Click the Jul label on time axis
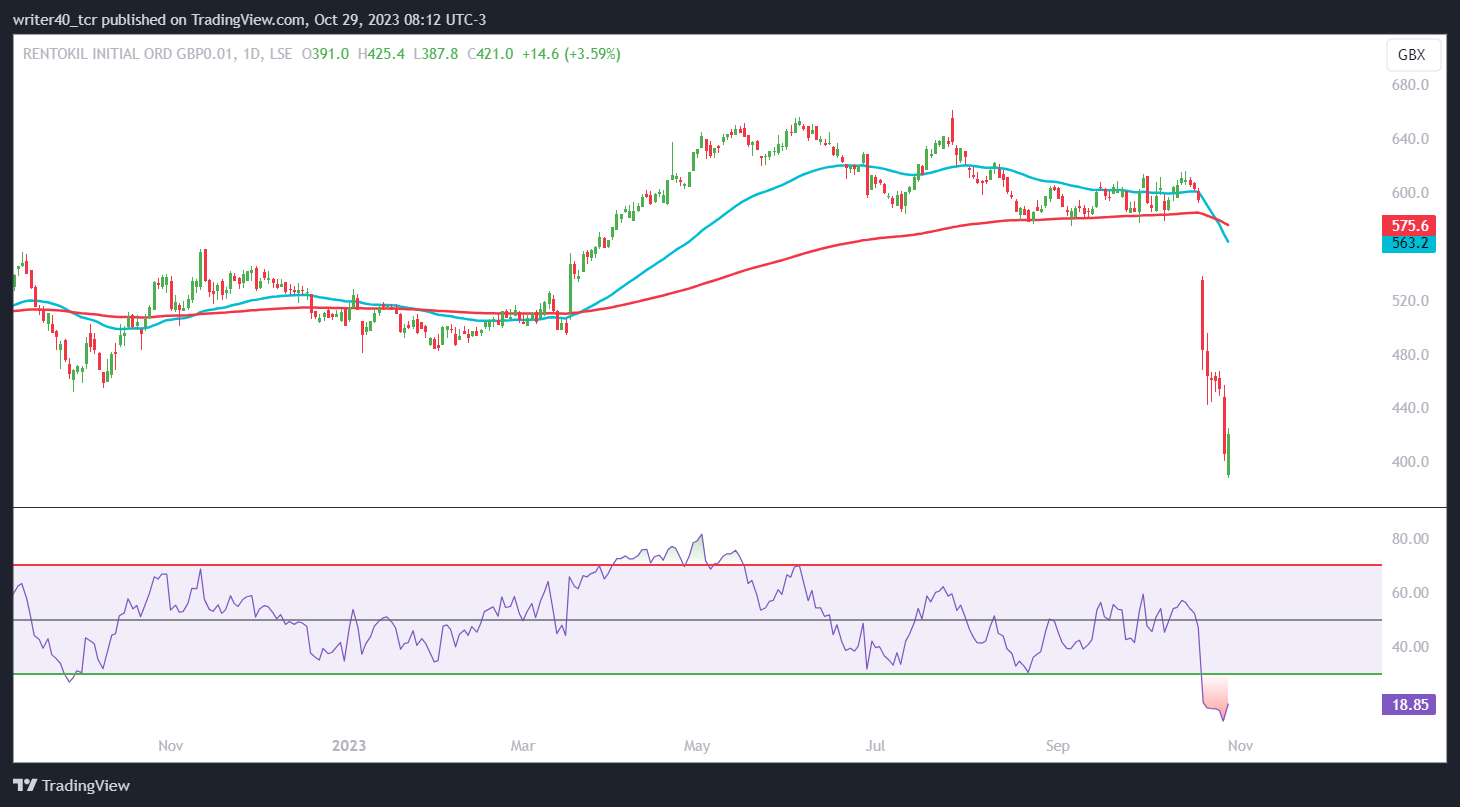 (x=876, y=746)
